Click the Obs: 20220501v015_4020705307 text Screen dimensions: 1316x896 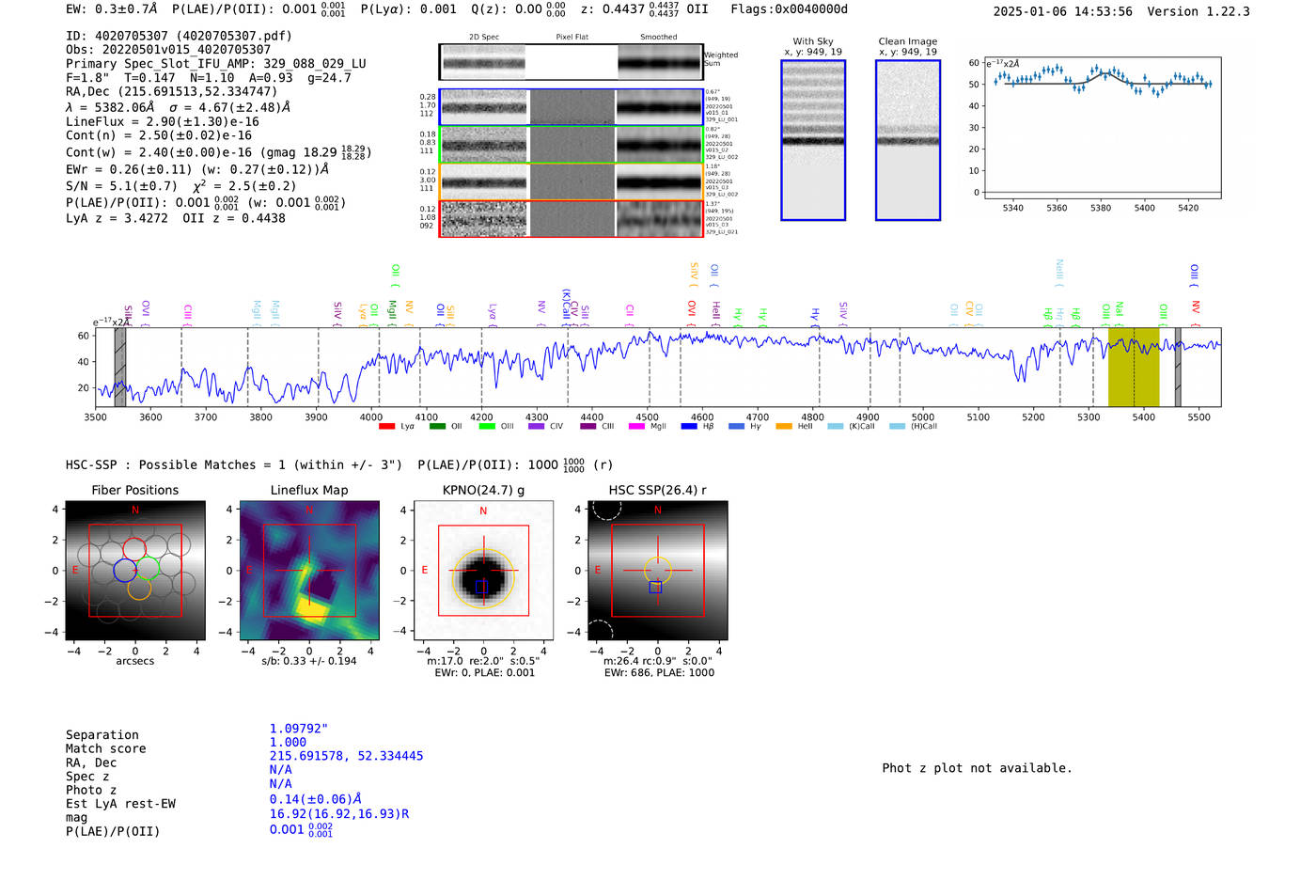point(168,50)
